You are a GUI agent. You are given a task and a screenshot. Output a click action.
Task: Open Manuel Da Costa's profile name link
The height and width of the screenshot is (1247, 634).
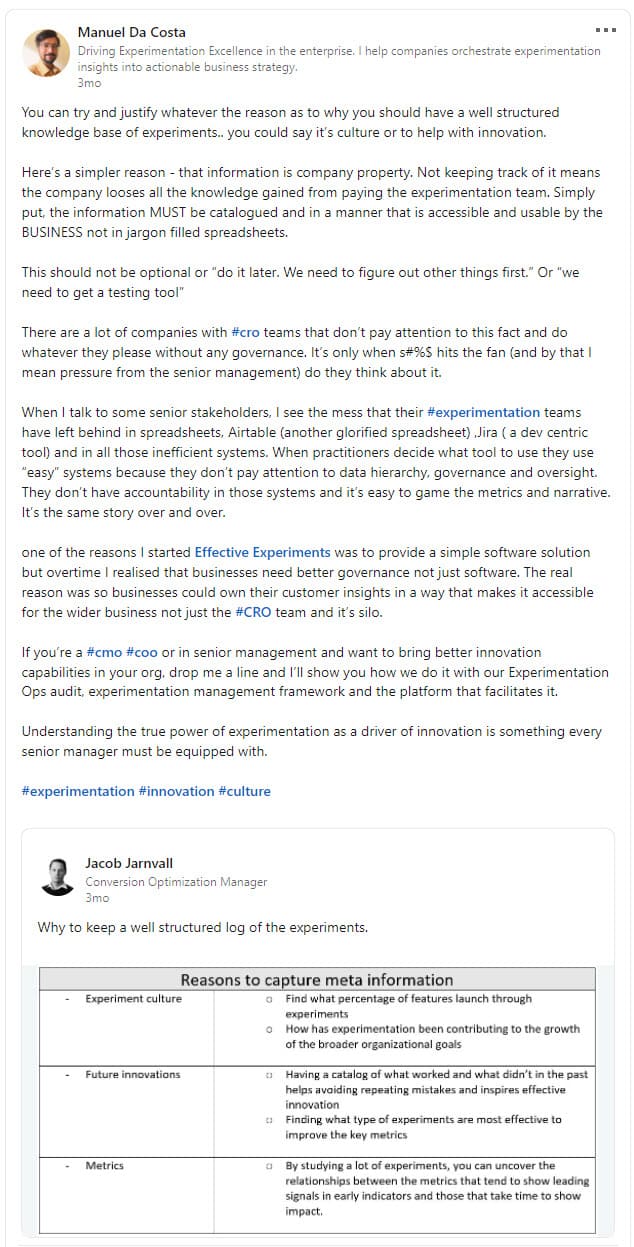[x=131, y=32]
